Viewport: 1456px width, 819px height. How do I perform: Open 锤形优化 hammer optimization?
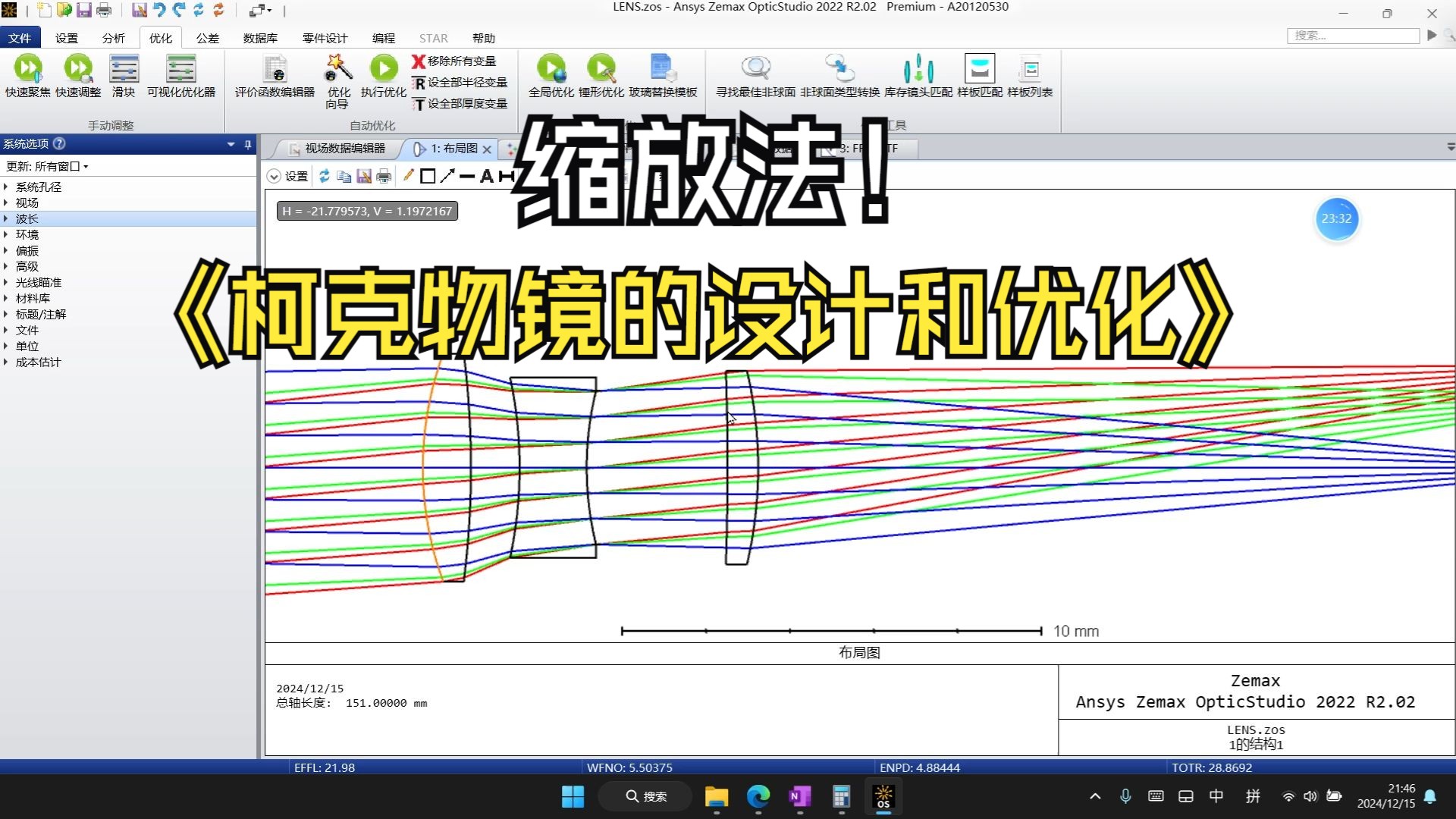(x=601, y=69)
